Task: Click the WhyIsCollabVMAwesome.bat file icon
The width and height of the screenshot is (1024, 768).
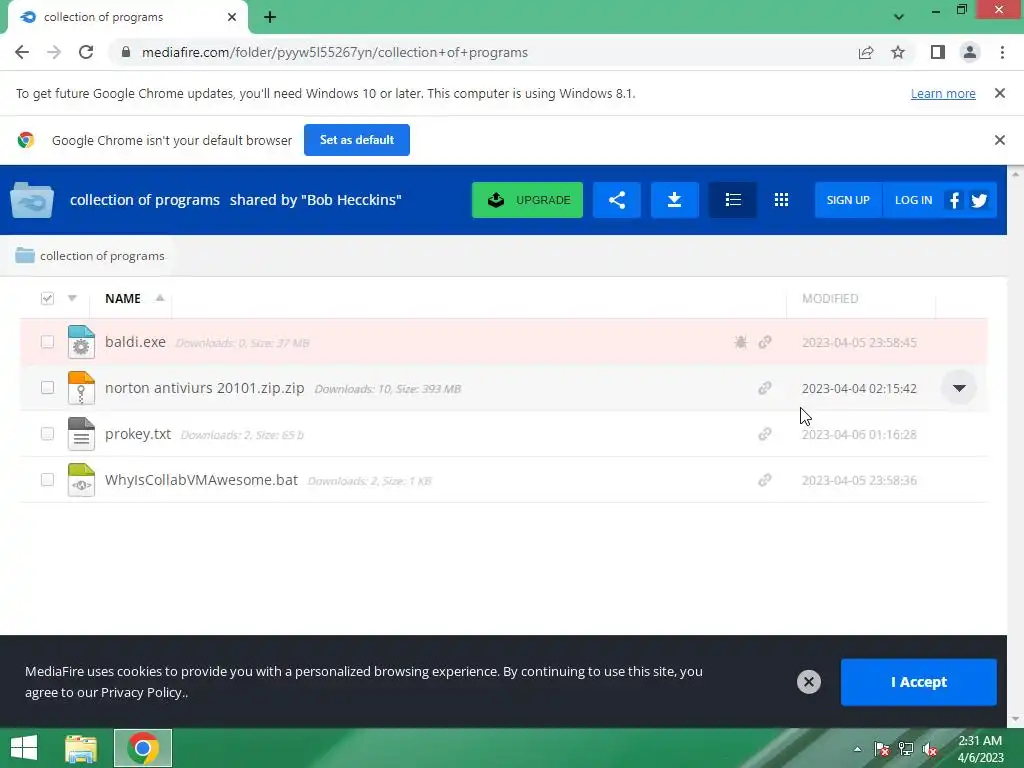Action: tap(81, 480)
